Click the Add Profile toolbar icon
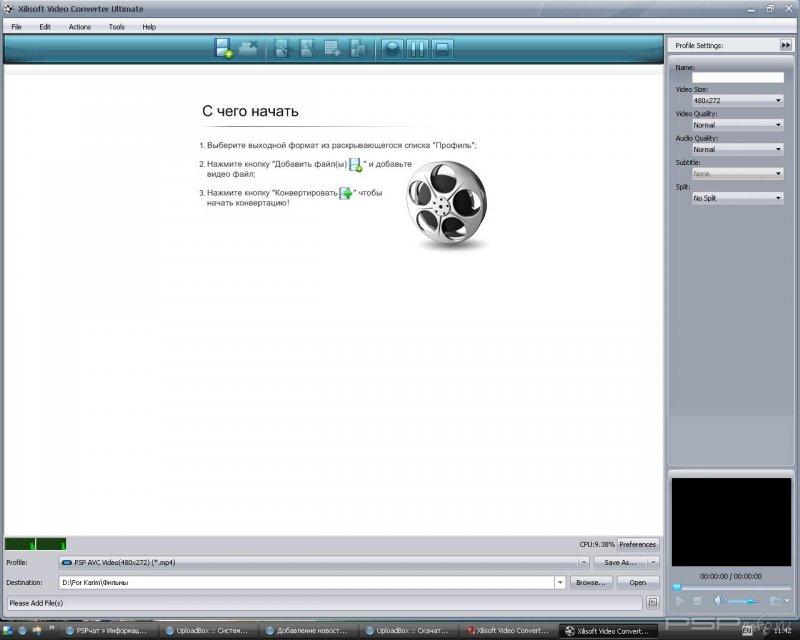 (332, 48)
